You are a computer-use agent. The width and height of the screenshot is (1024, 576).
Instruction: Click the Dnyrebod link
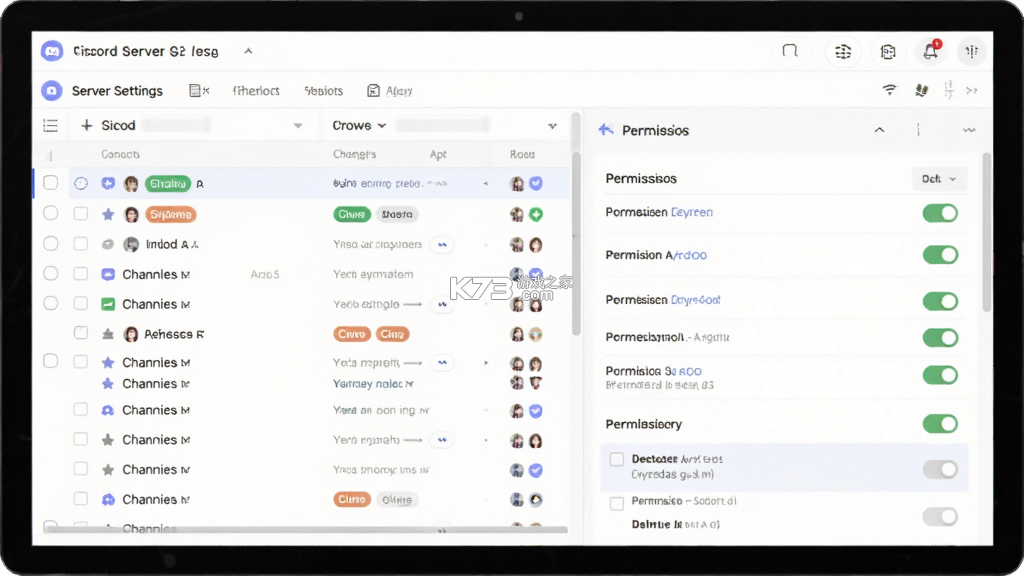coord(696,300)
